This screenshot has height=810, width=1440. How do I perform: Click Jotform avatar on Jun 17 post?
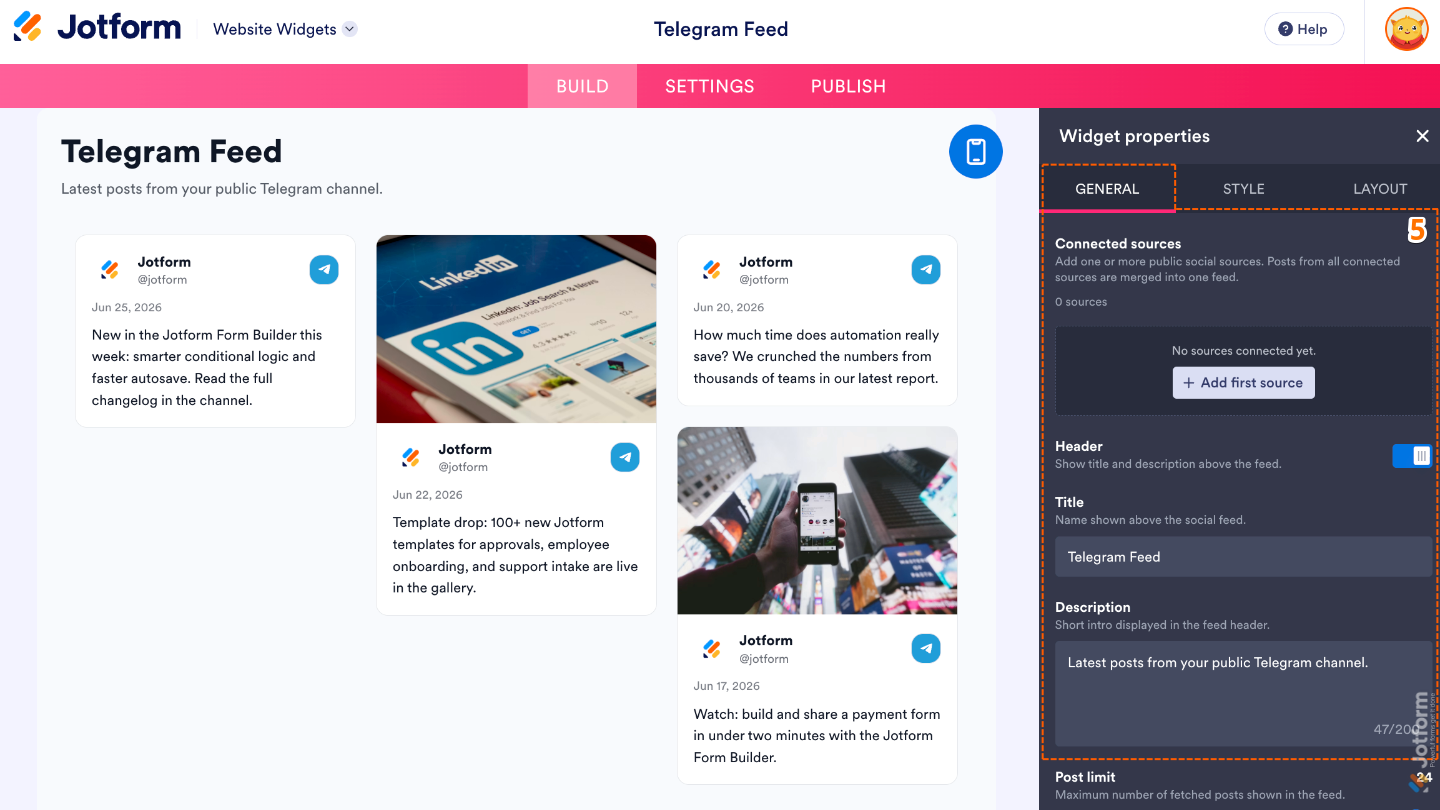(712, 649)
